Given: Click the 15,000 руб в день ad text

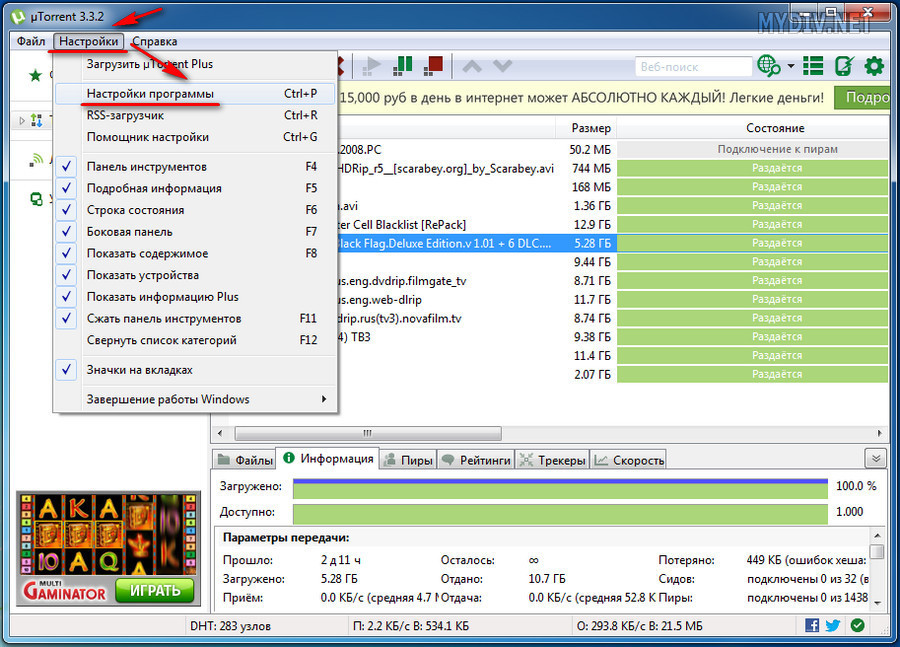Looking at the screenshot, I should (x=581, y=98).
